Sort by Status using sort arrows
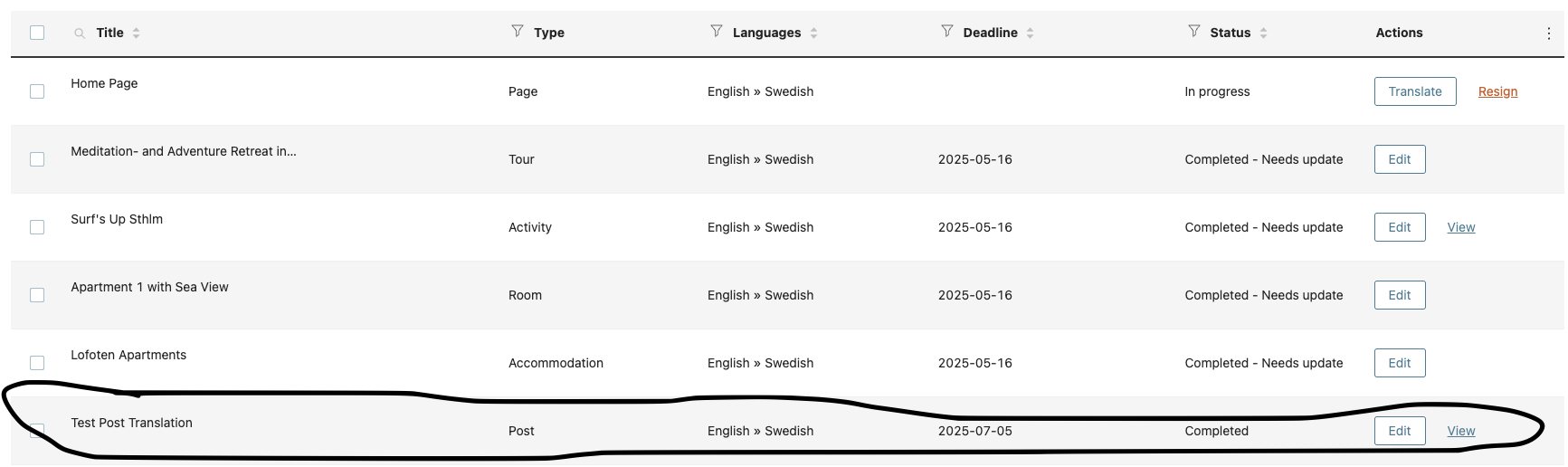This screenshot has height=467, width=1568. click(1264, 33)
